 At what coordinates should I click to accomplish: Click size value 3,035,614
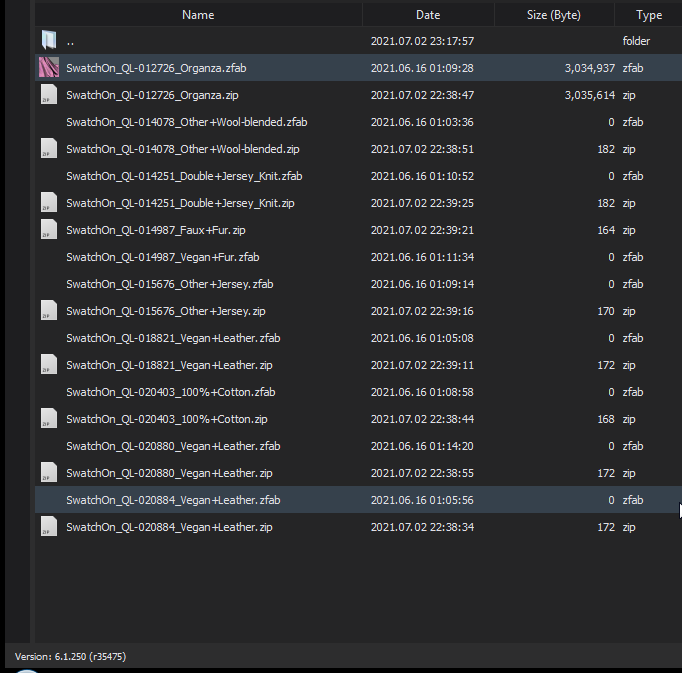(590, 95)
